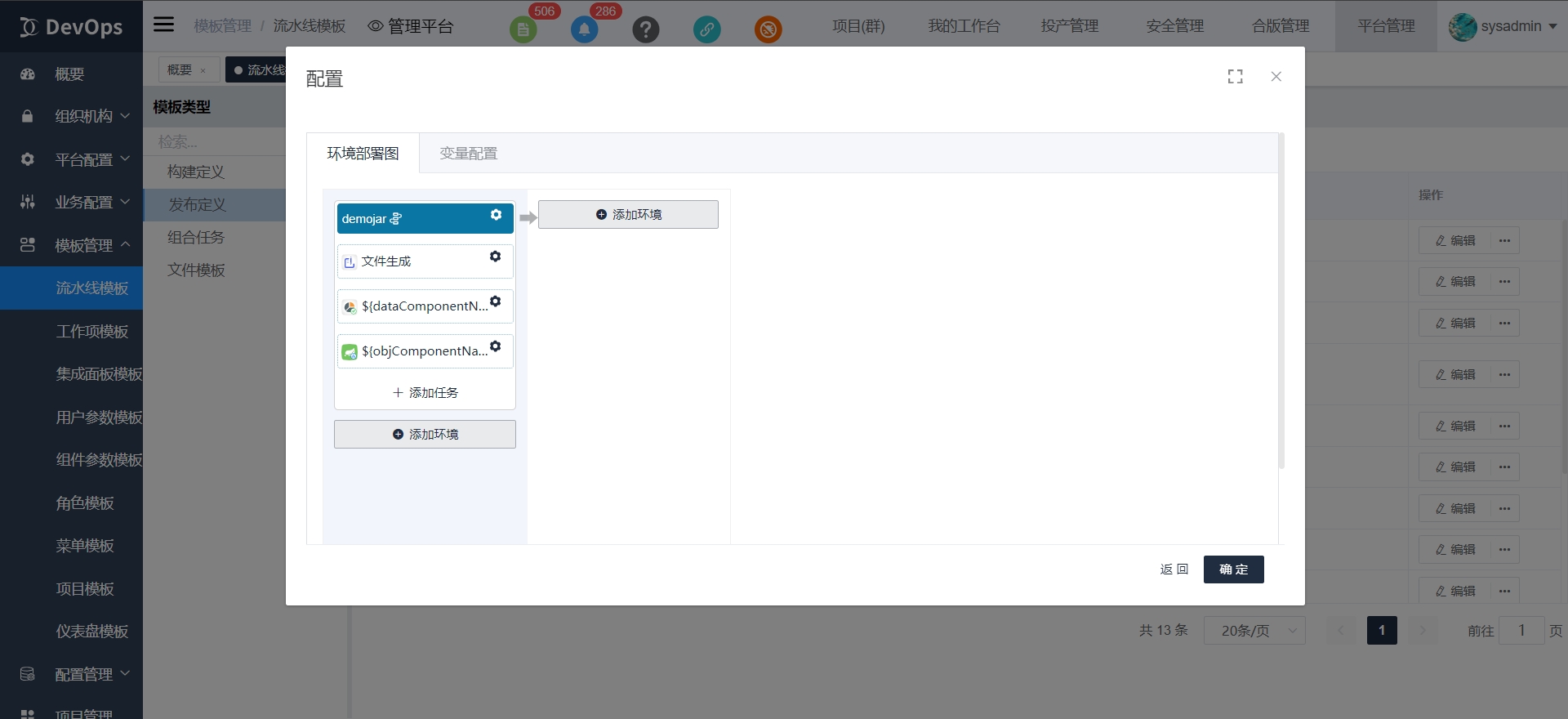The height and width of the screenshot is (719, 1568).
Task: Open notifications bell with 286 badge
Action: tap(584, 30)
